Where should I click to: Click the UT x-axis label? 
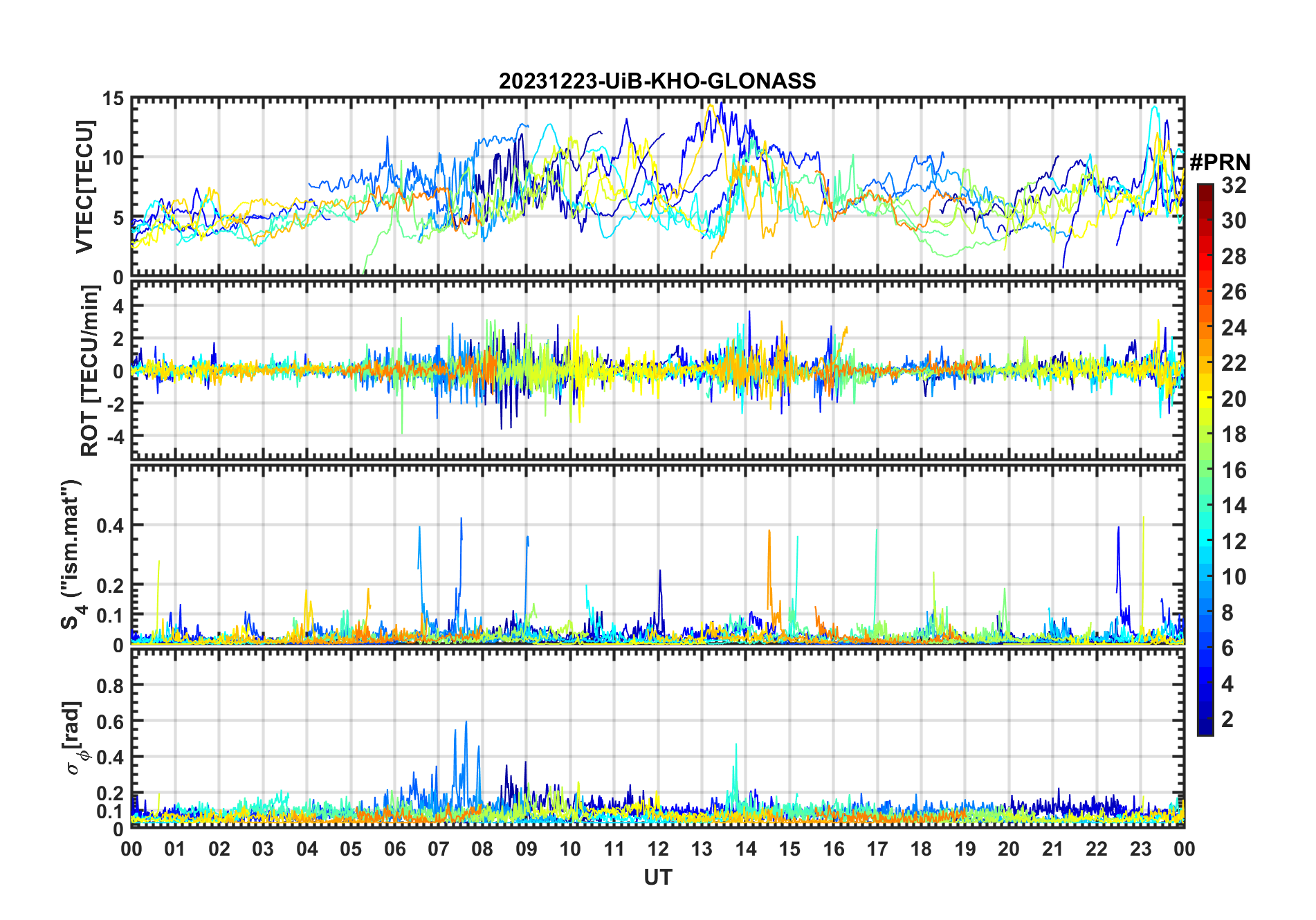click(x=658, y=877)
